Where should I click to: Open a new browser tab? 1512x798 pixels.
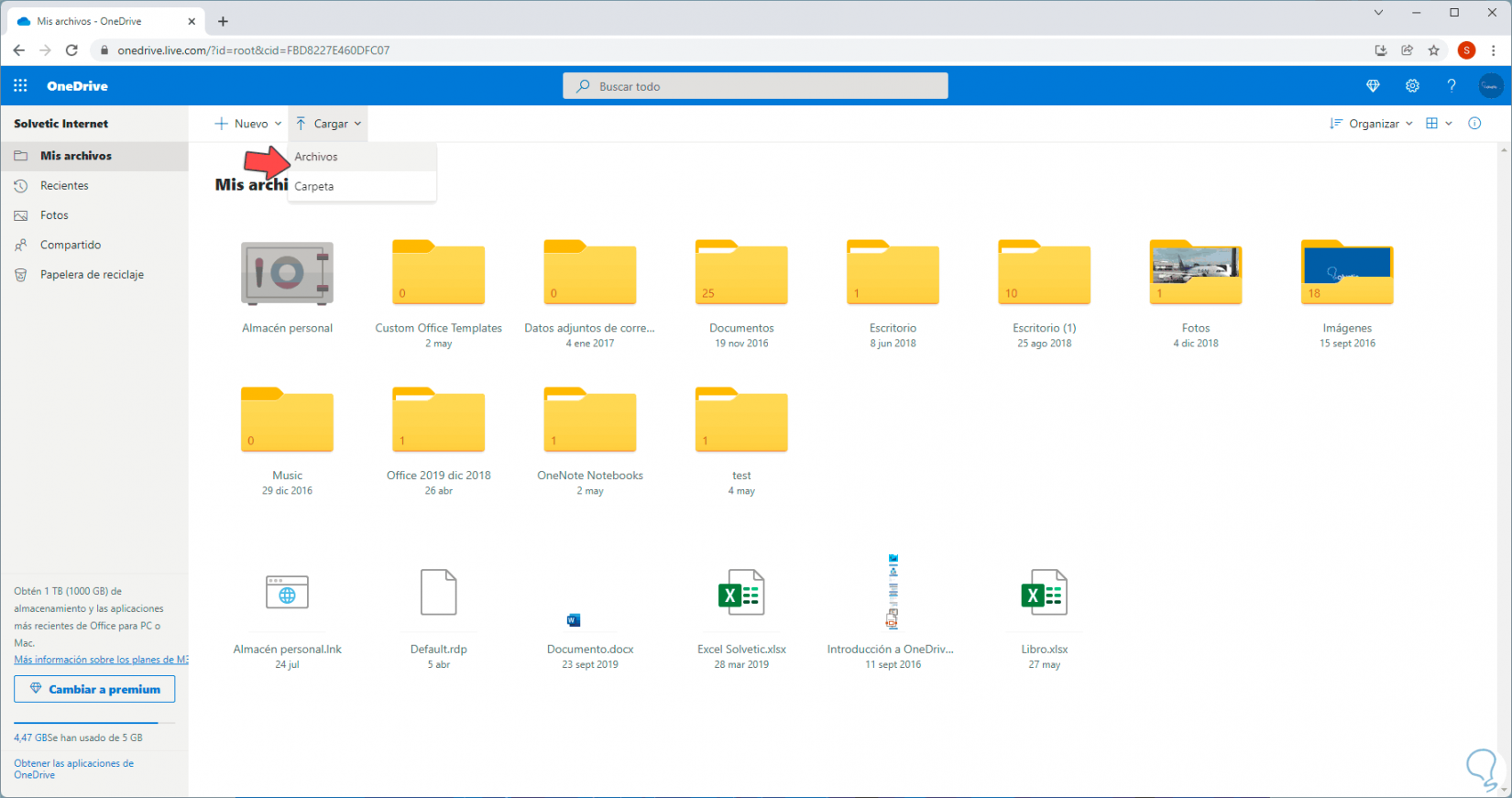click(x=223, y=21)
